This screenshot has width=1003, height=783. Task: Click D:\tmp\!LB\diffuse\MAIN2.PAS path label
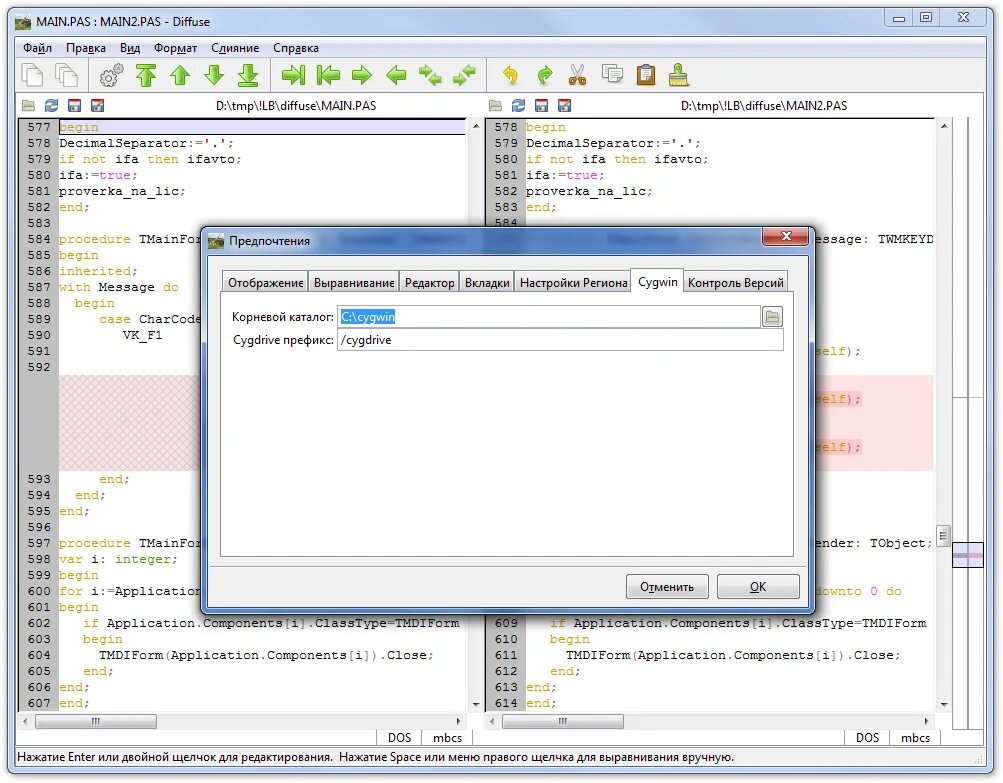(764, 106)
